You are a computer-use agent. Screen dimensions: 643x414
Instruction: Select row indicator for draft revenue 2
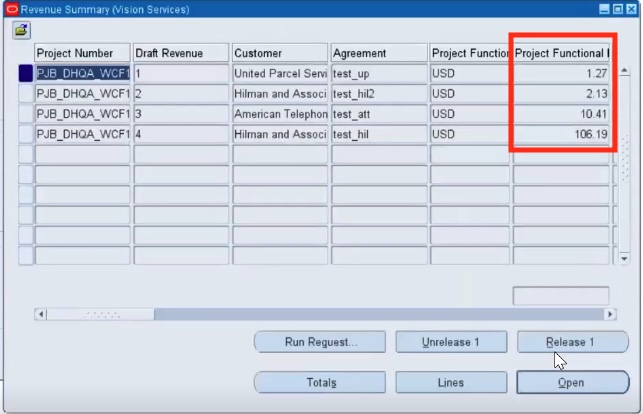pyautogui.click(x=25, y=93)
